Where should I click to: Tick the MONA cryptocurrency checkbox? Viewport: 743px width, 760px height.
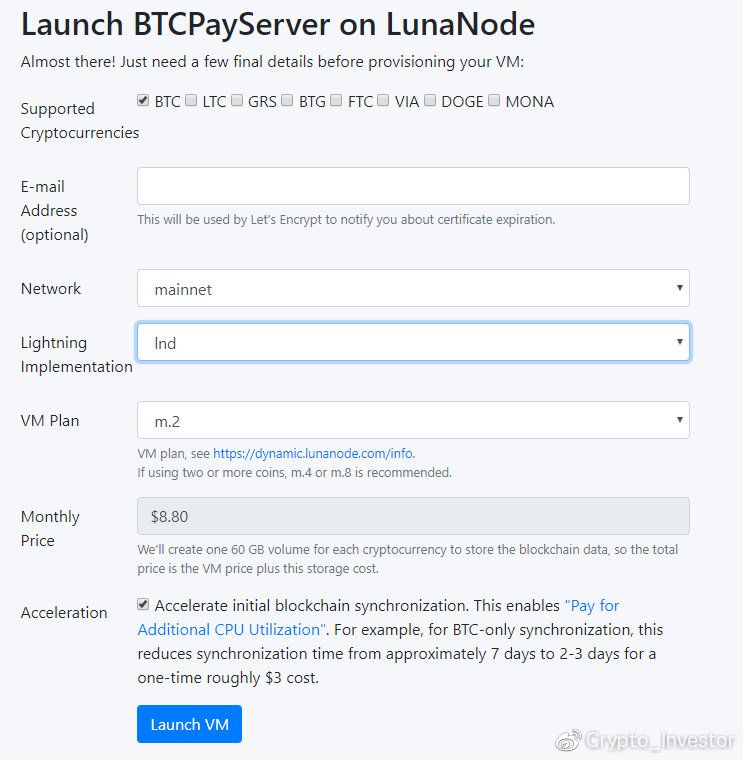[x=494, y=100]
